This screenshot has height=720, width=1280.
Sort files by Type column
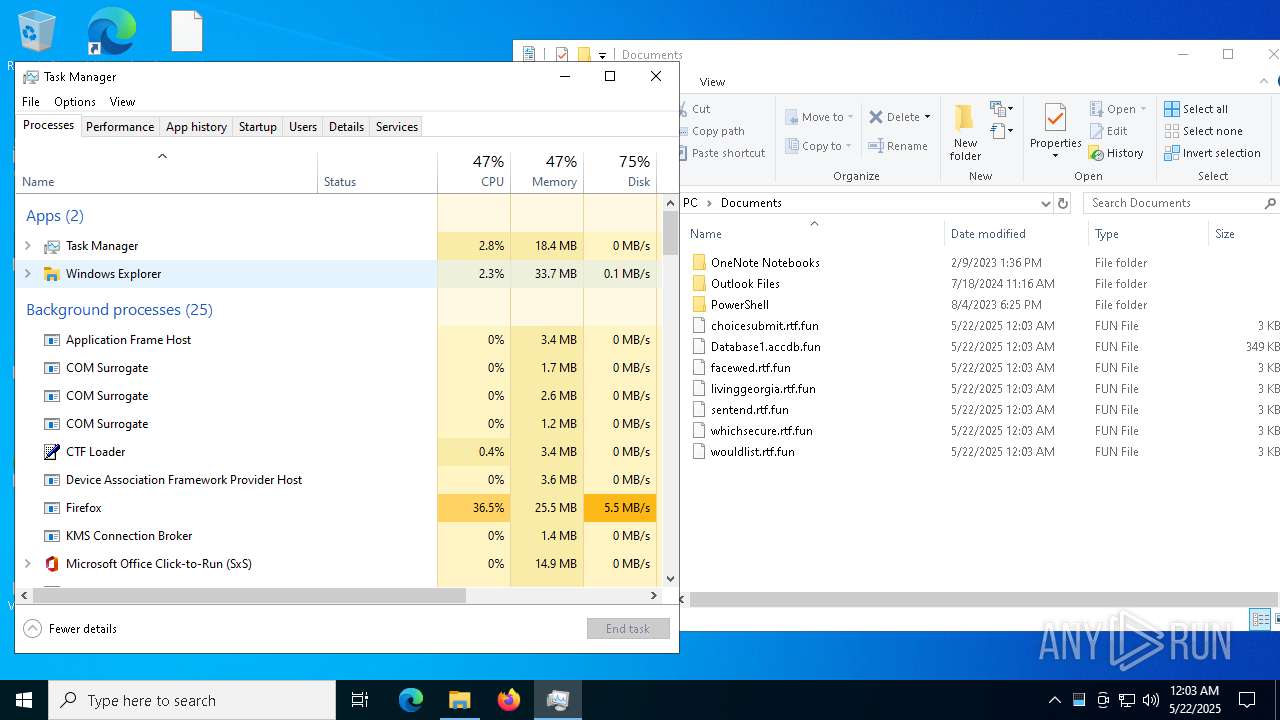click(x=1147, y=234)
